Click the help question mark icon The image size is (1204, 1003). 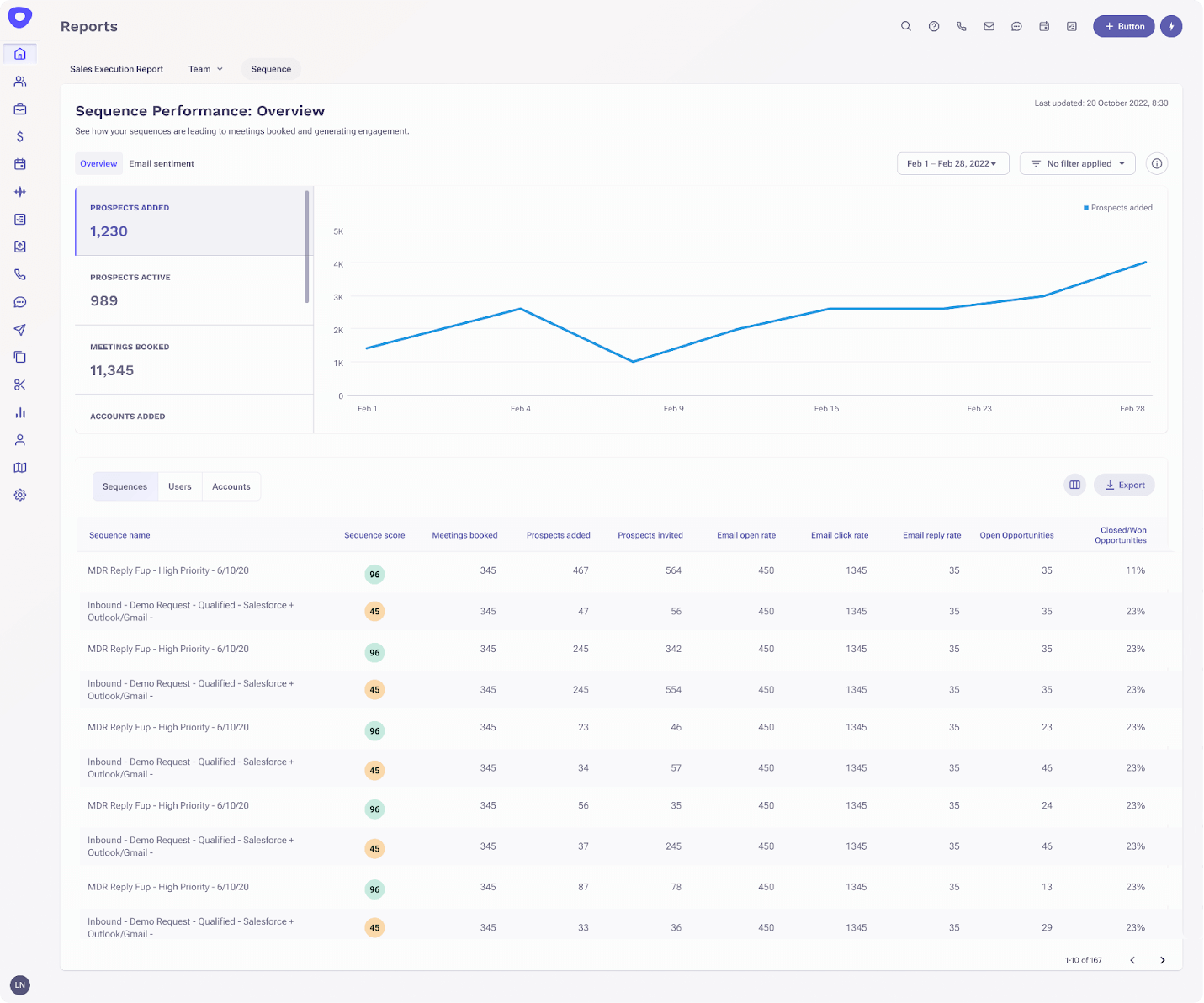[x=933, y=26]
